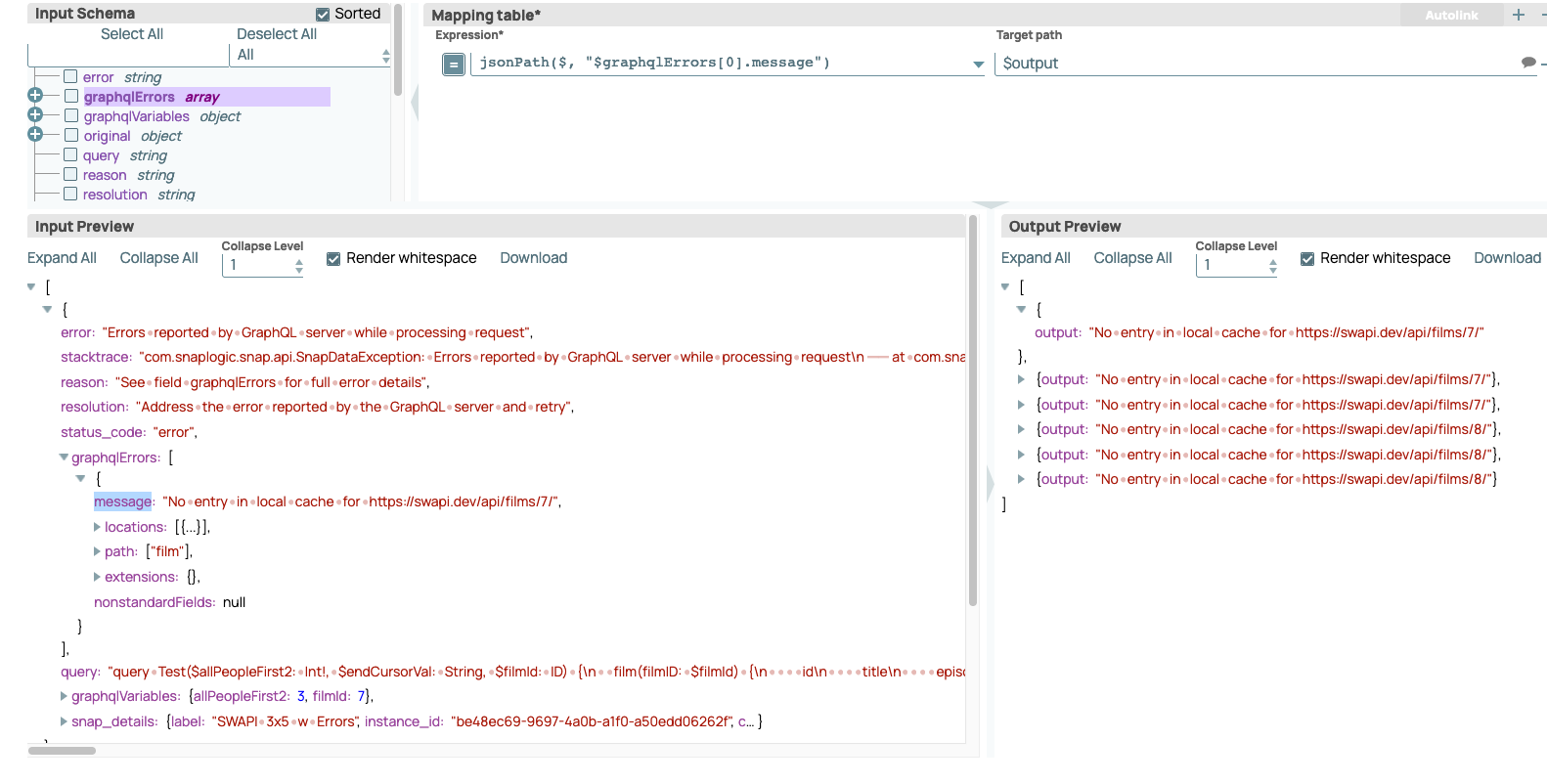The height and width of the screenshot is (784, 1547).
Task: Click Download in Output Preview
Action: click(1507, 258)
